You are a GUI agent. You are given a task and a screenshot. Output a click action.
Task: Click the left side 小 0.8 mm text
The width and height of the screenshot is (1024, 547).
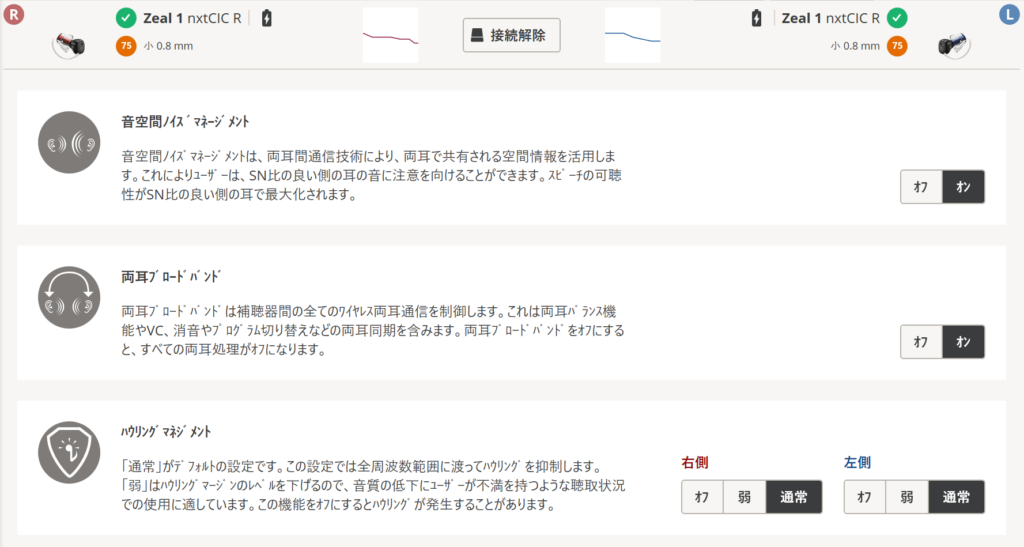pos(855,46)
